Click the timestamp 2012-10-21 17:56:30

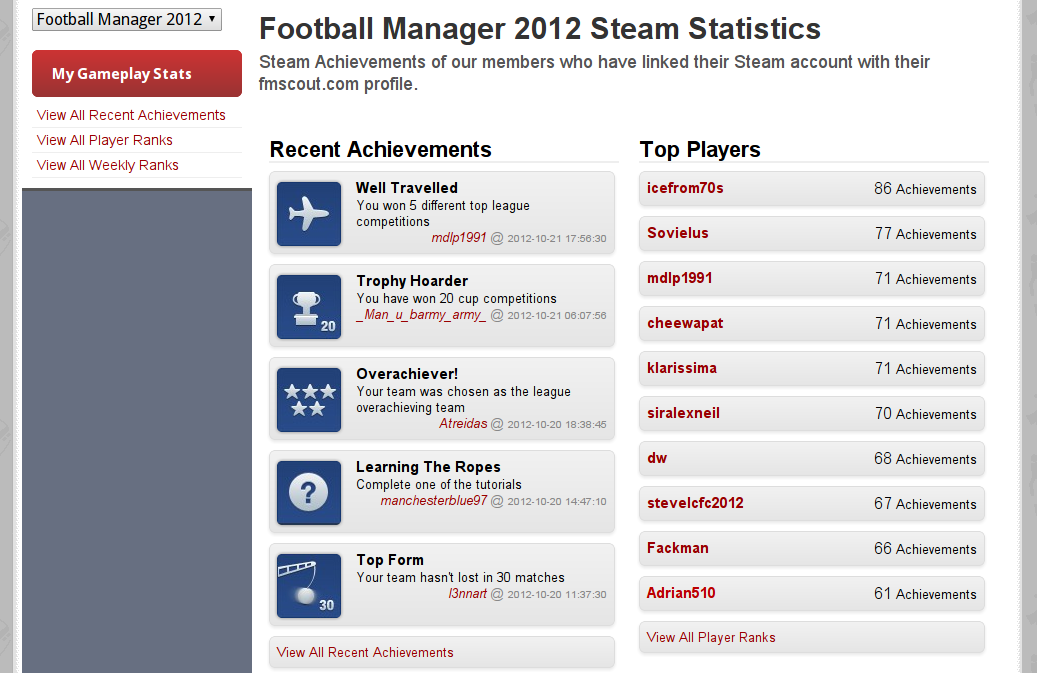557,239
